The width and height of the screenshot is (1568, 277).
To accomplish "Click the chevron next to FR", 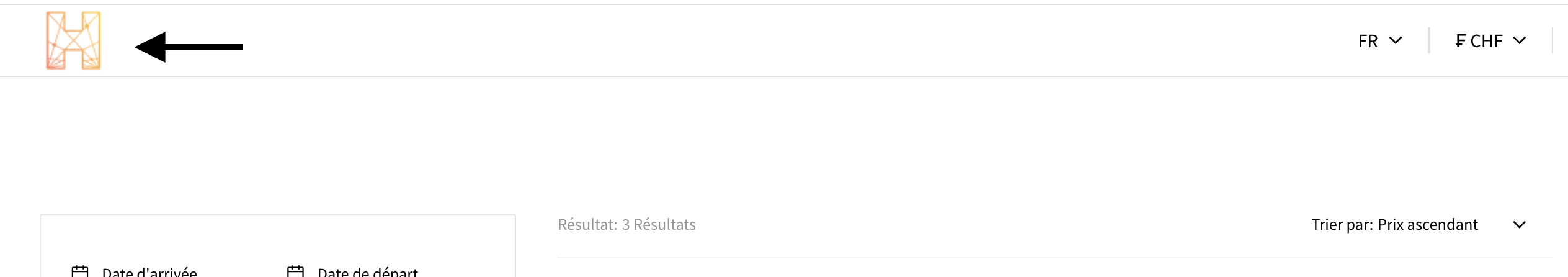I will [1396, 40].
